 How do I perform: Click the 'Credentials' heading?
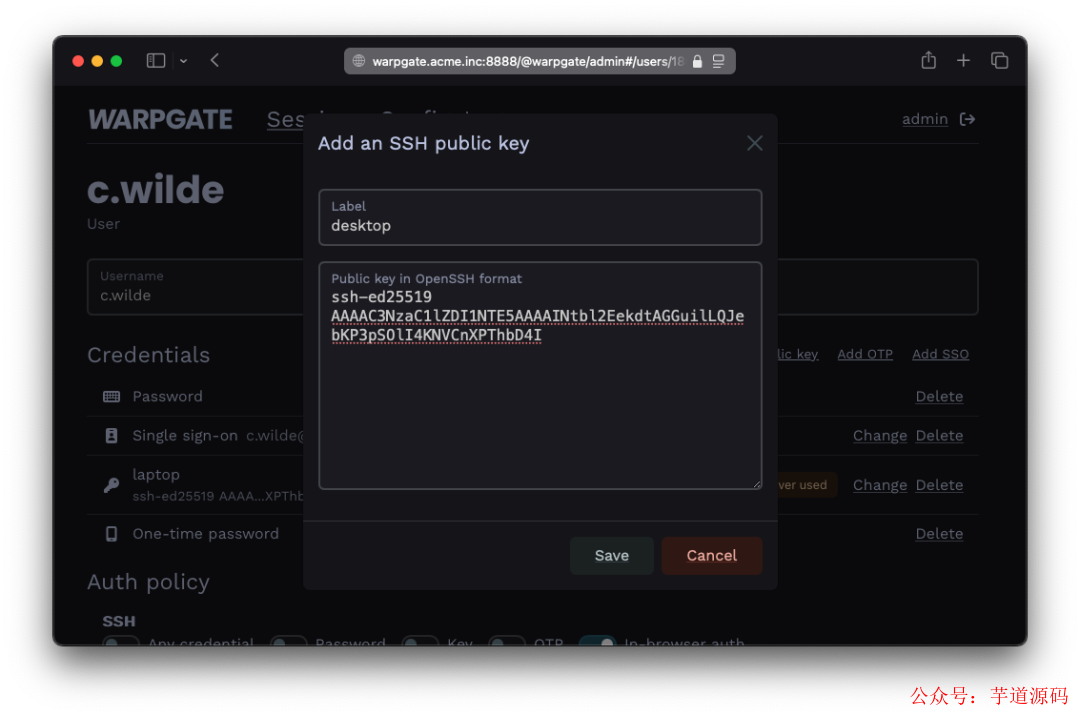(x=148, y=355)
